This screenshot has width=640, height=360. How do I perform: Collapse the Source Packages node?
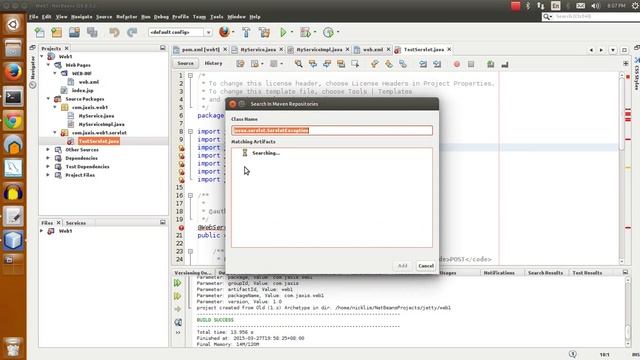[x=49, y=99]
